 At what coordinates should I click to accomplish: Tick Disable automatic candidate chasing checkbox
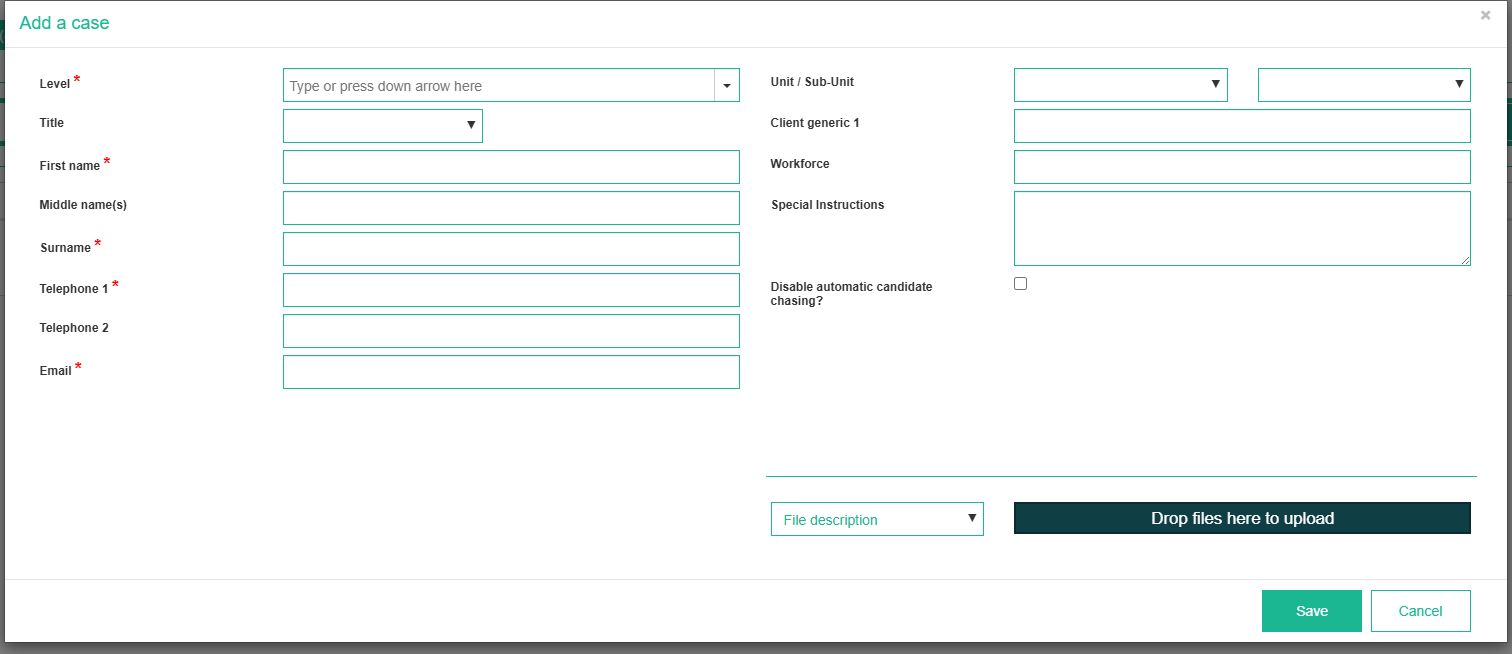click(1020, 284)
